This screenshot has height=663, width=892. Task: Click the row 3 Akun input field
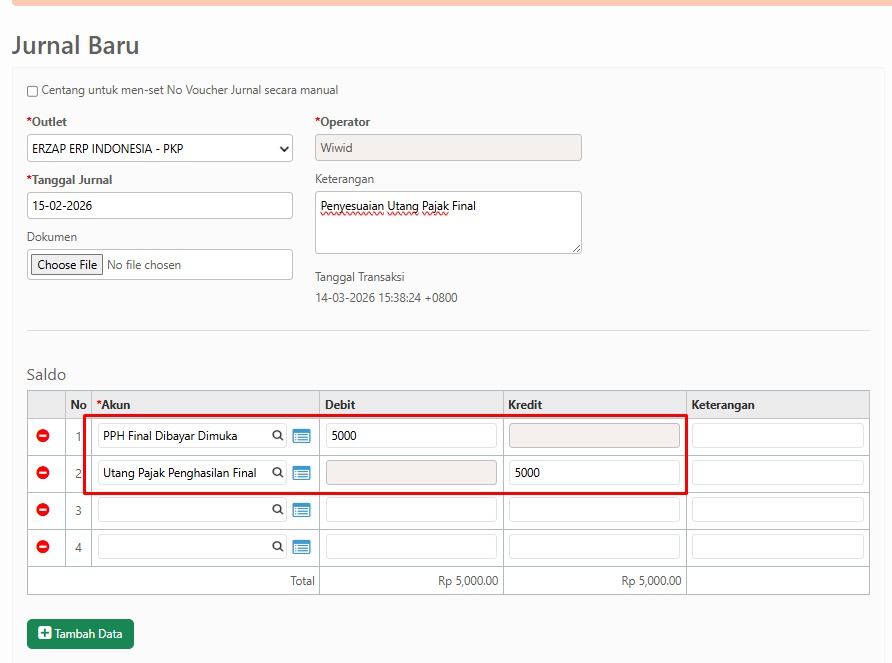click(185, 510)
